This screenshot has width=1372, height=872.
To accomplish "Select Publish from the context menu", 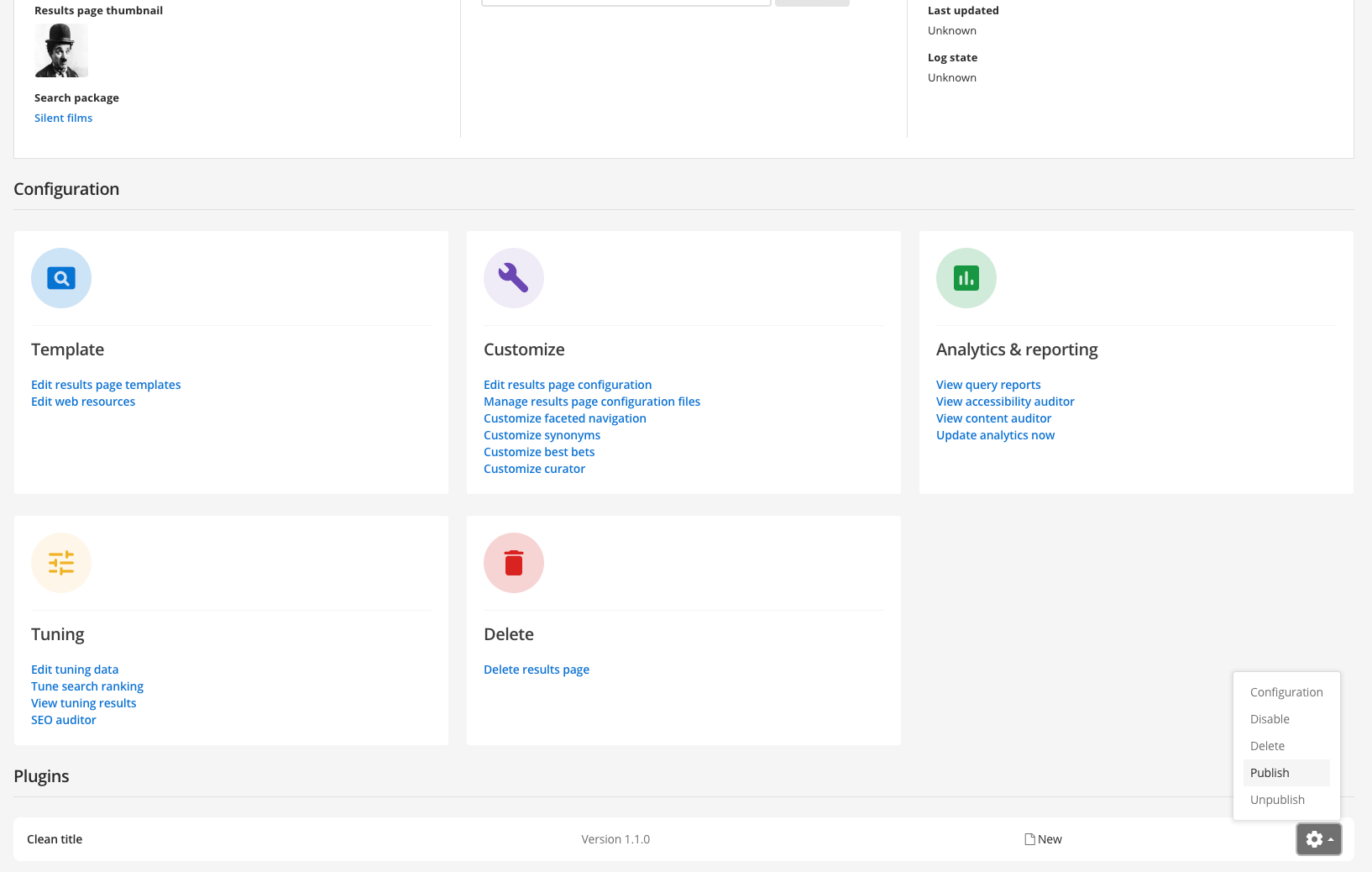I will click(x=1269, y=772).
